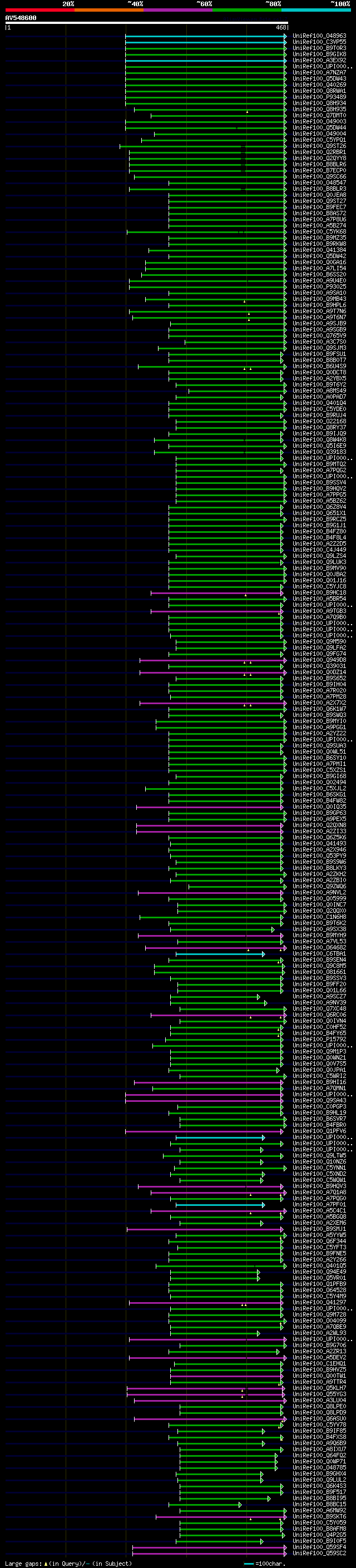356x1568 pixels.
Task: Select hit label UniRef100_Q9ST26
Action: point(319,146)
